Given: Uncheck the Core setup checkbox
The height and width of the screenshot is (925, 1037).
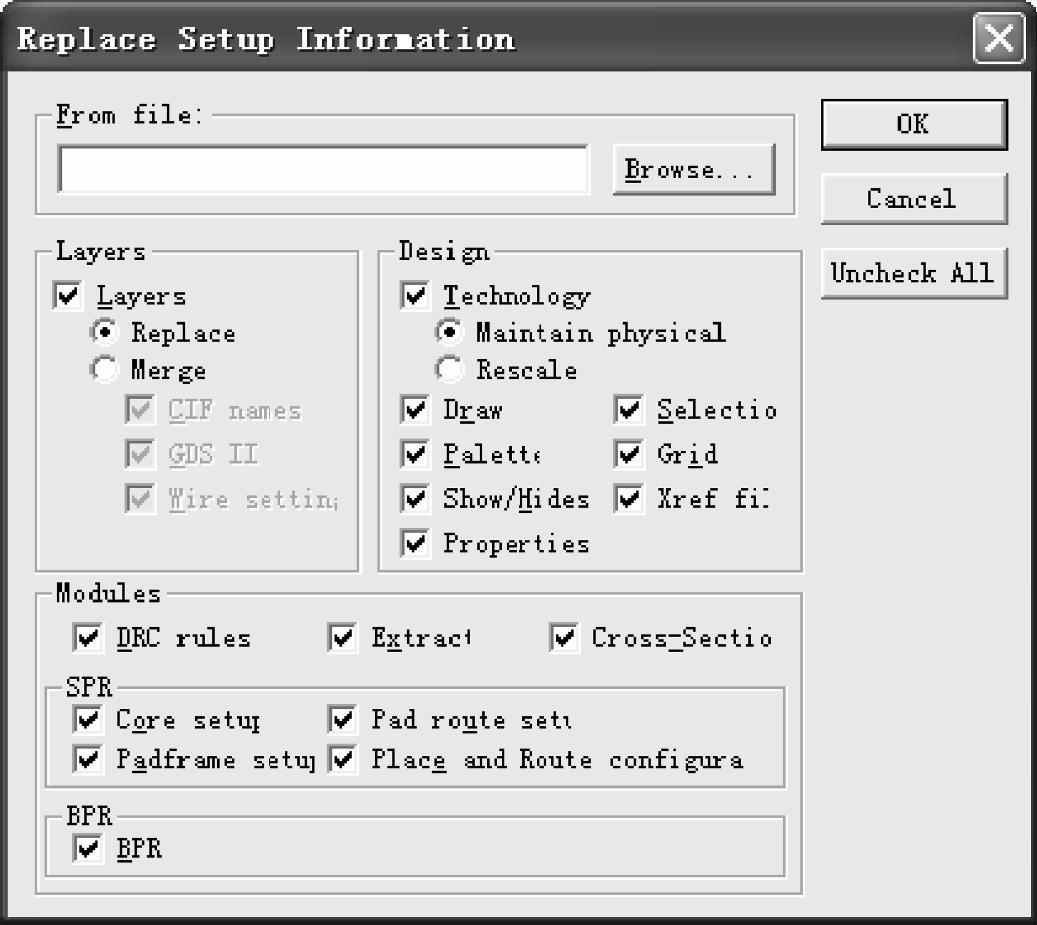Looking at the screenshot, I should [x=88, y=720].
